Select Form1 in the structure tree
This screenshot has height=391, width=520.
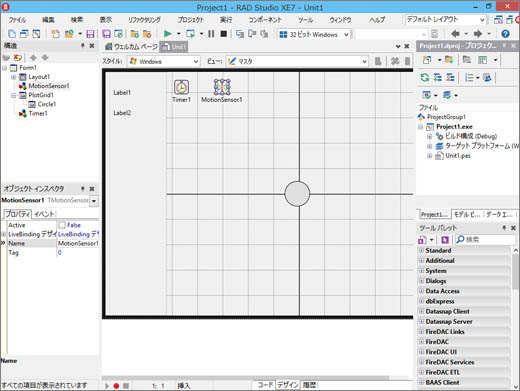click(28, 68)
